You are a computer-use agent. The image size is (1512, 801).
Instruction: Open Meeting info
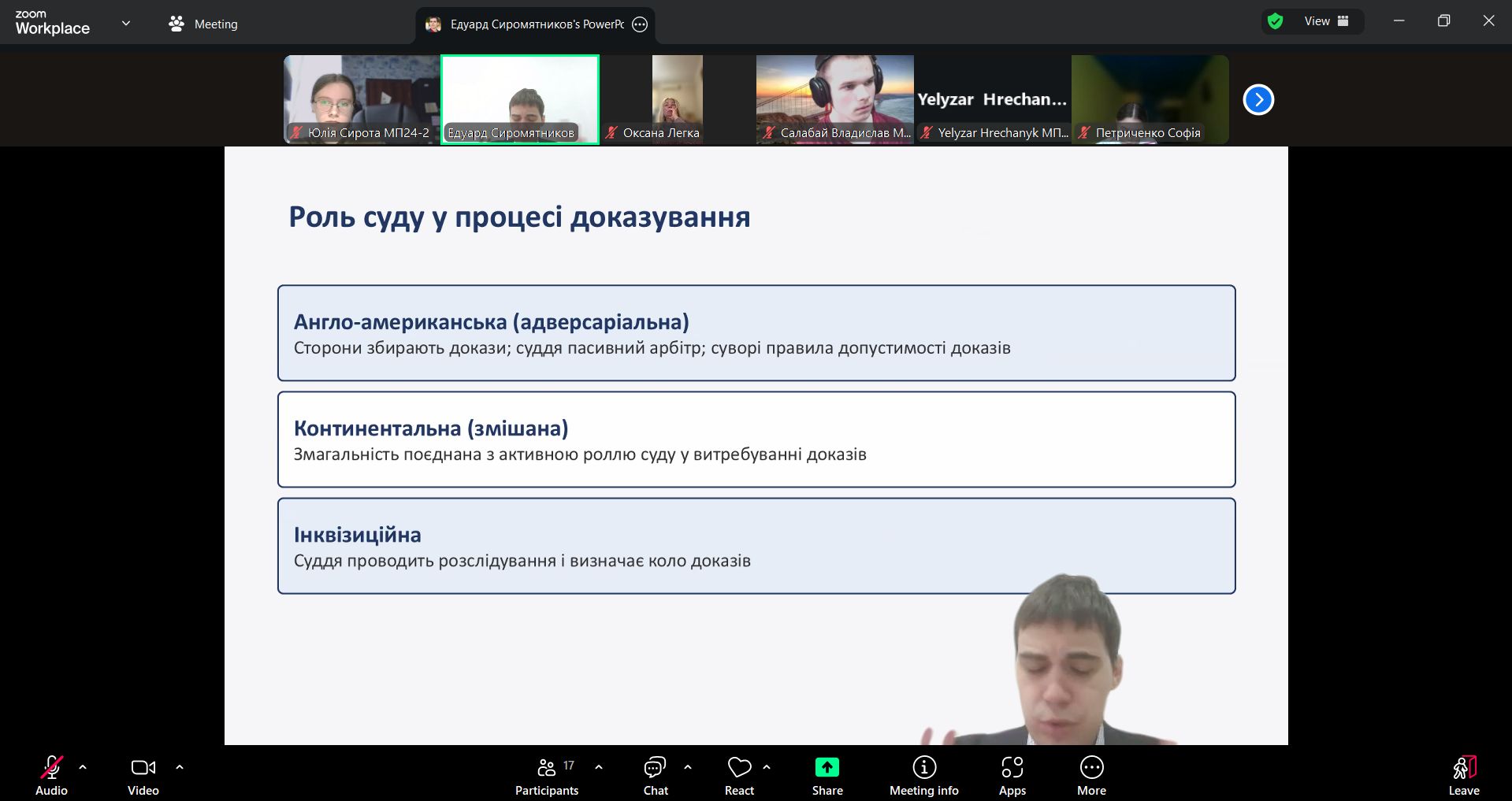coord(923,776)
